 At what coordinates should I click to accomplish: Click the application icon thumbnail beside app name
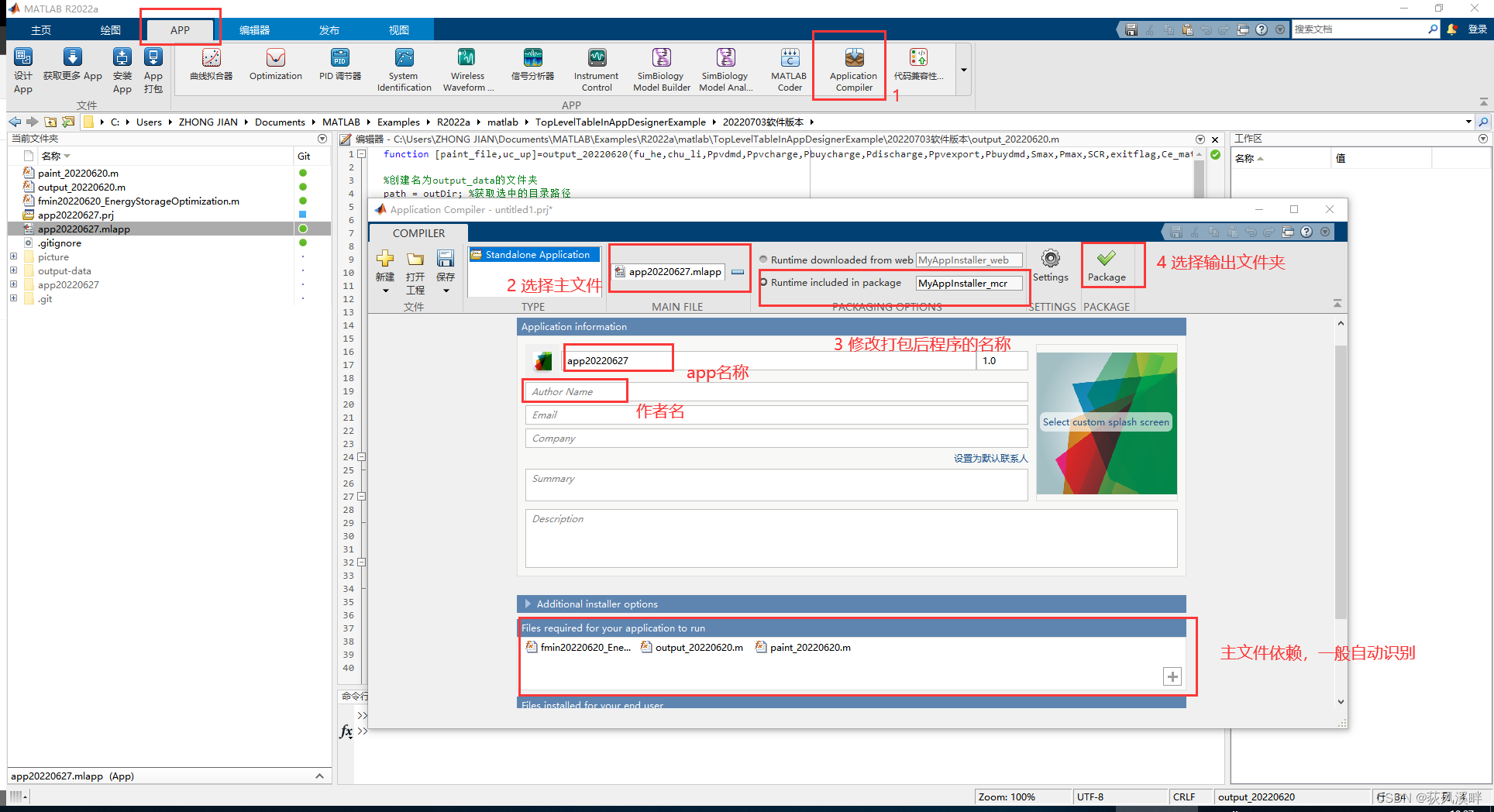(x=542, y=360)
